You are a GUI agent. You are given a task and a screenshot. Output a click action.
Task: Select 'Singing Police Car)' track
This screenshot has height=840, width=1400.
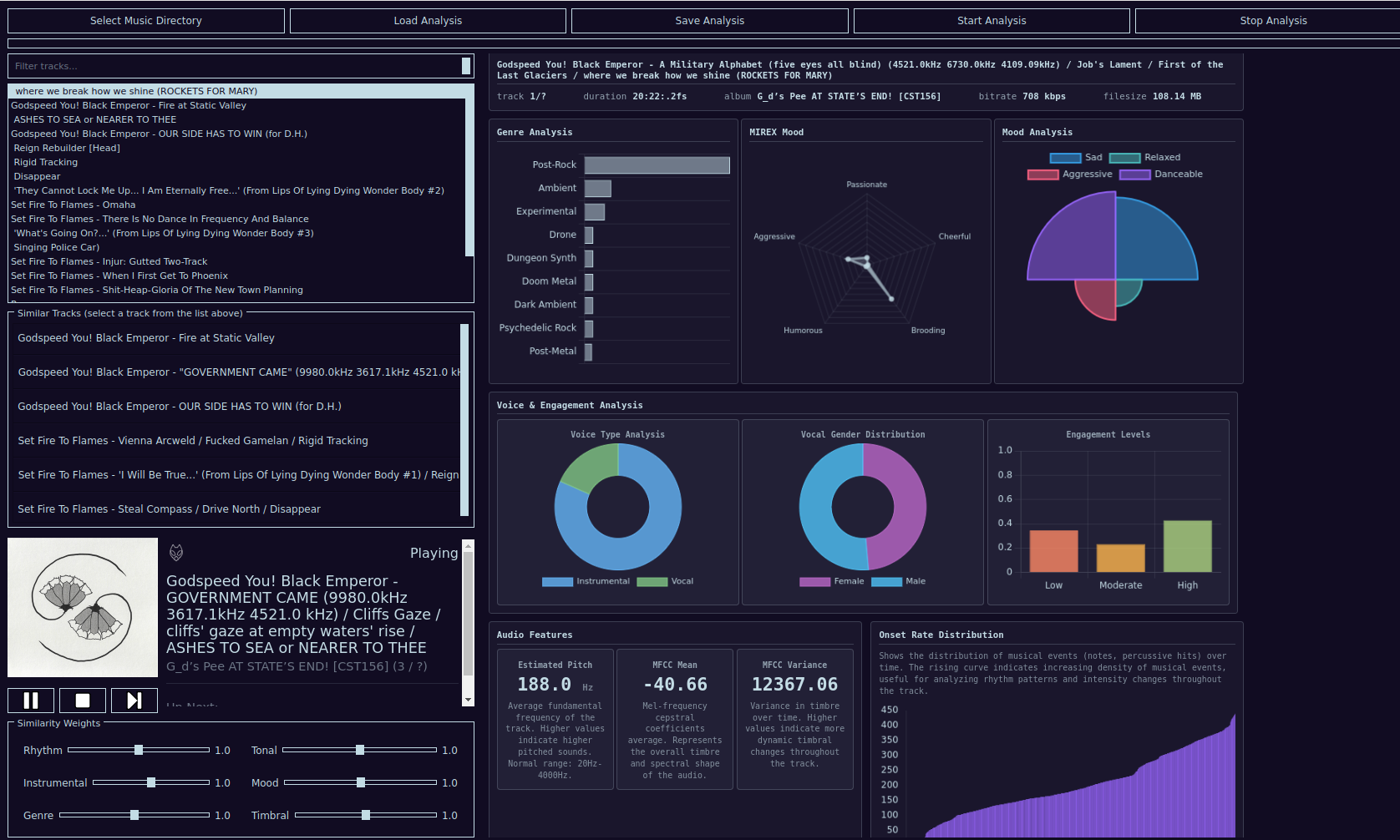pyautogui.click(x=236, y=247)
